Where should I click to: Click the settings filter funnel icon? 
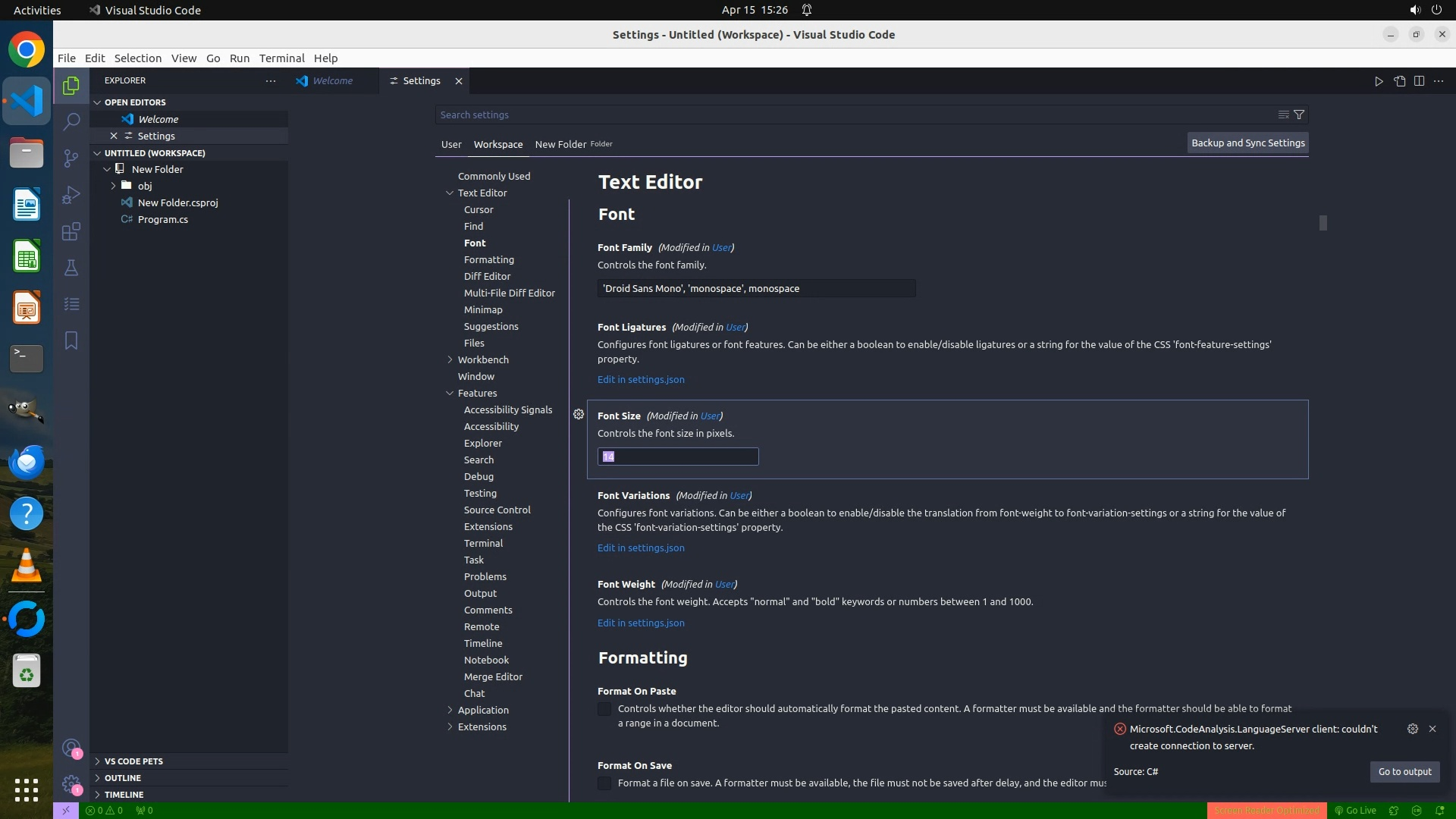1299,115
